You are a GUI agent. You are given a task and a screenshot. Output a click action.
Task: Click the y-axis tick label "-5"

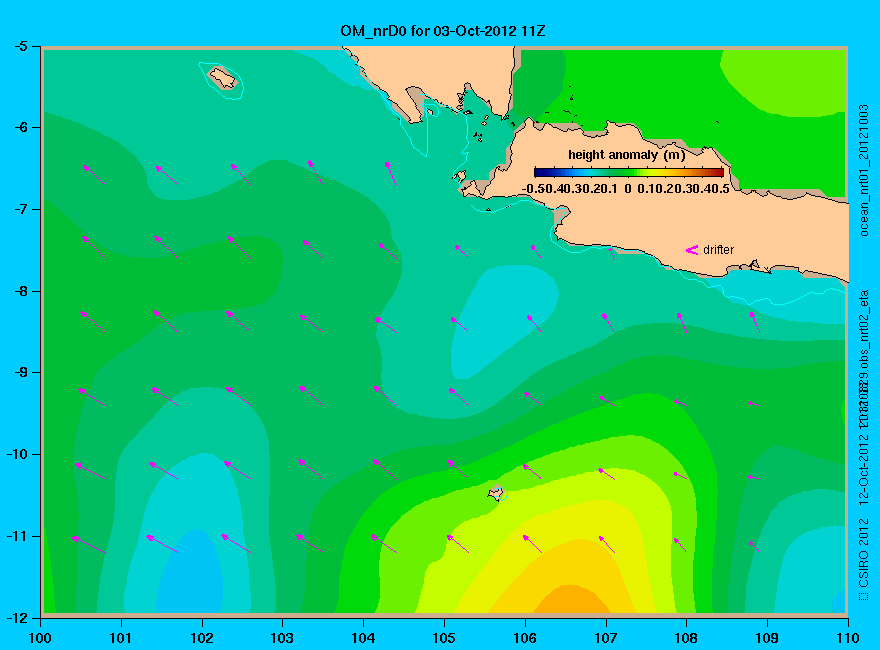coord(21,46)
